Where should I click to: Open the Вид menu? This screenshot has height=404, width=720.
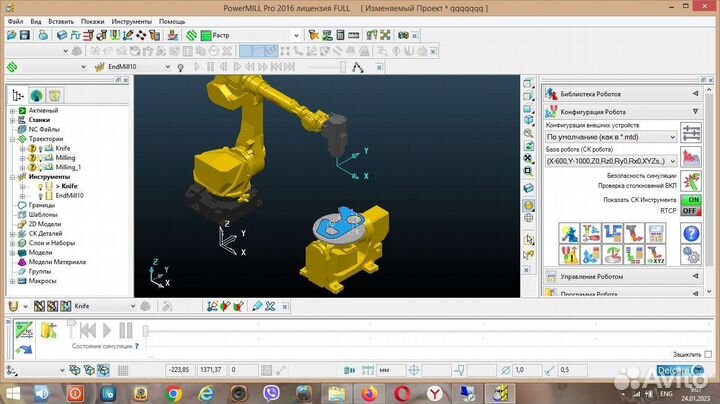36,22
